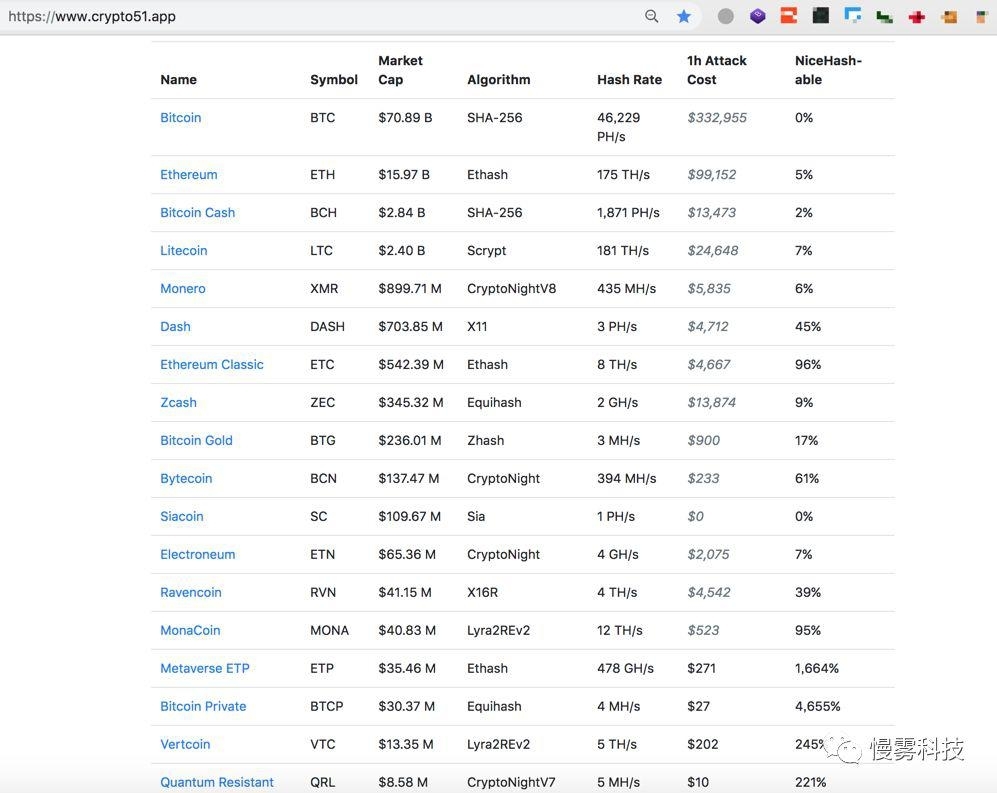Click the XMR symbol cell

pyautogui.click(x=324, y=289)
